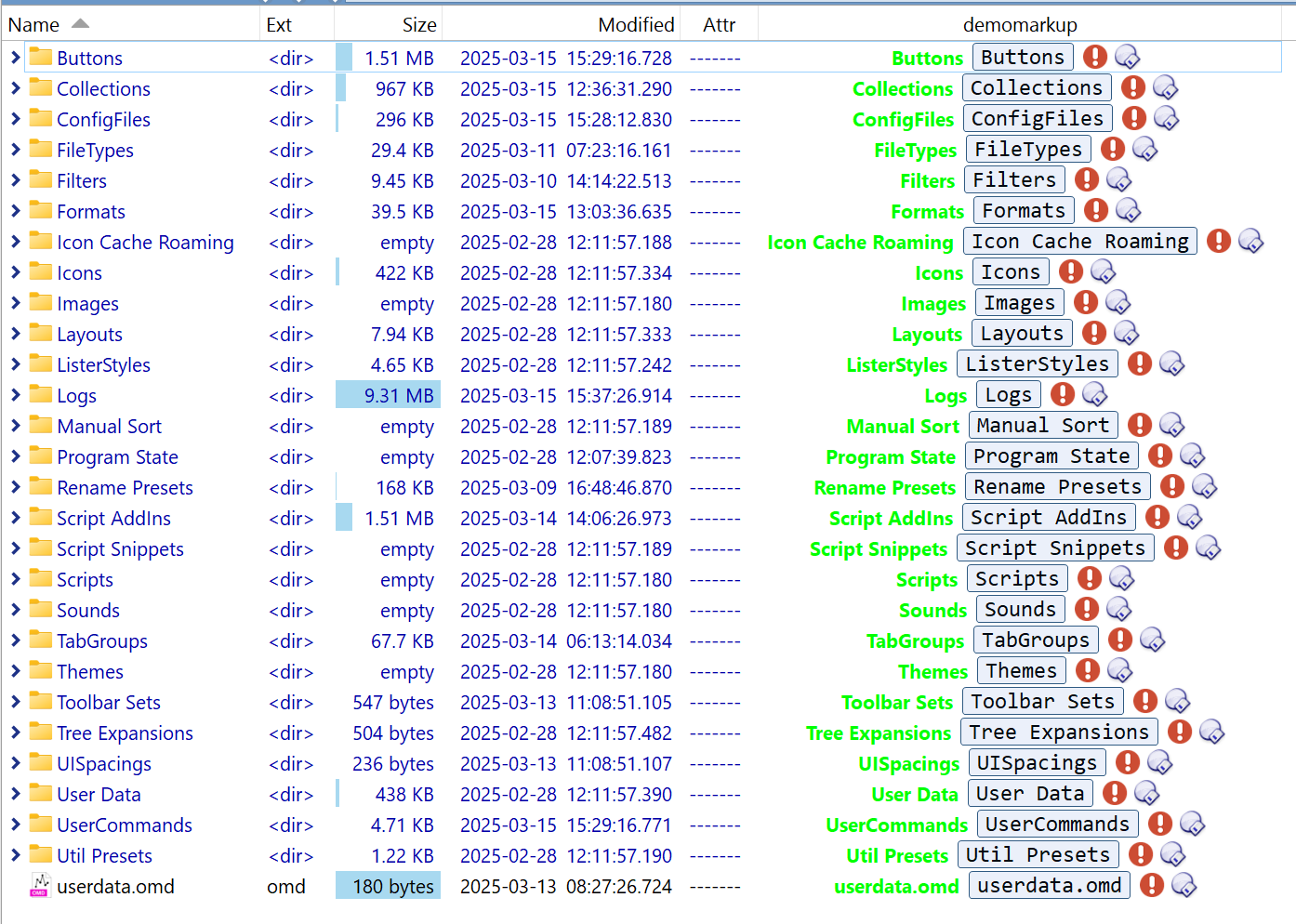Click the Themes folder icon
The height and width of the screenshot is (924, 1296).
(40, 670)
